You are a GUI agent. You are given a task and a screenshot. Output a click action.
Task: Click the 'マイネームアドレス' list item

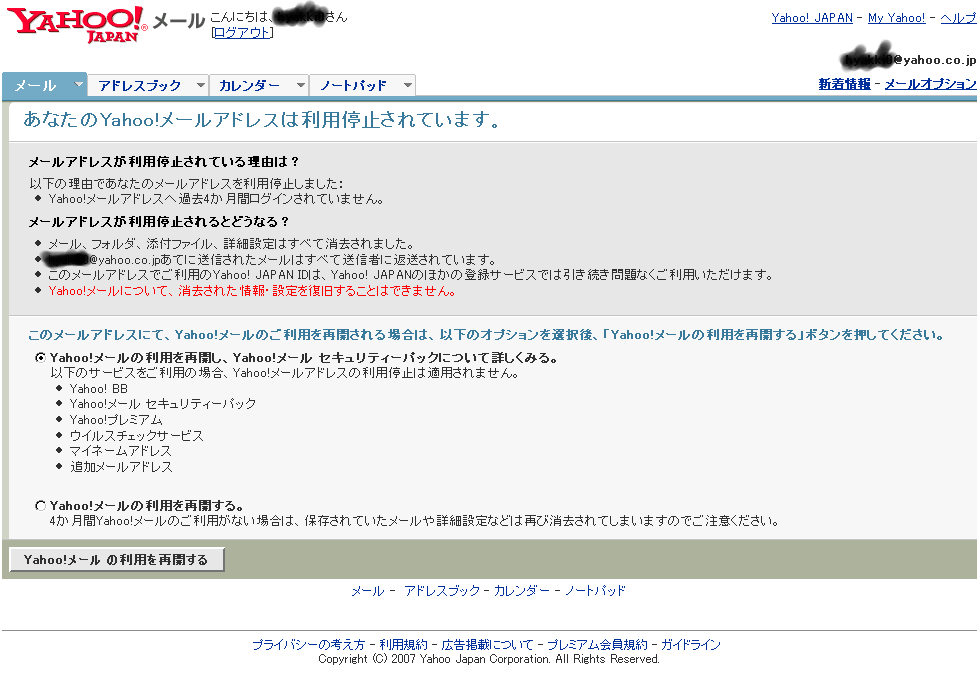coord(121,451)
